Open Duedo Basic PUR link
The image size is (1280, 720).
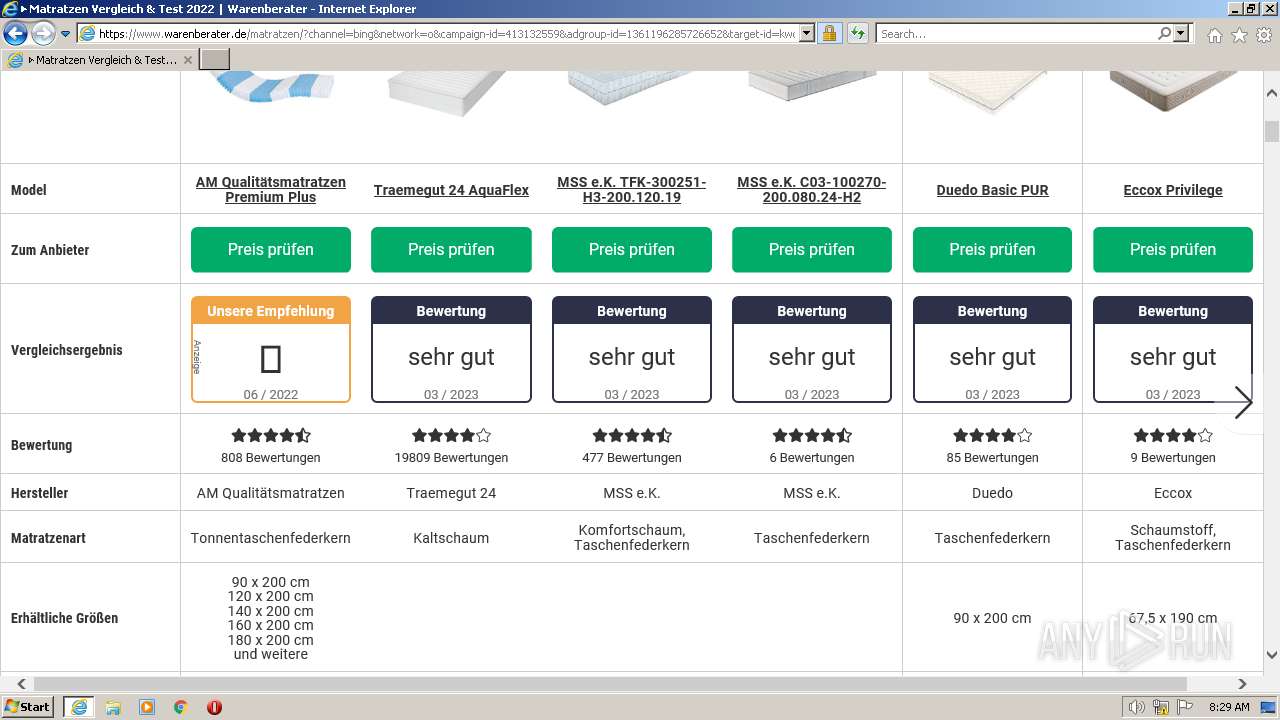992,190
